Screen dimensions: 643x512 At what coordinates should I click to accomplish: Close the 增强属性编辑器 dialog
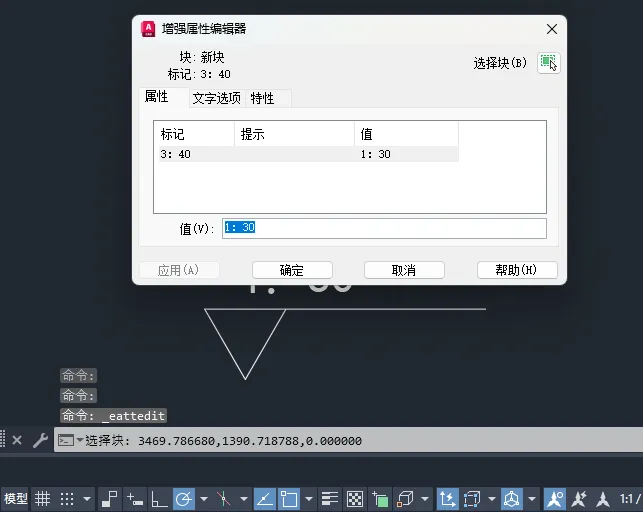pos(552,29)
